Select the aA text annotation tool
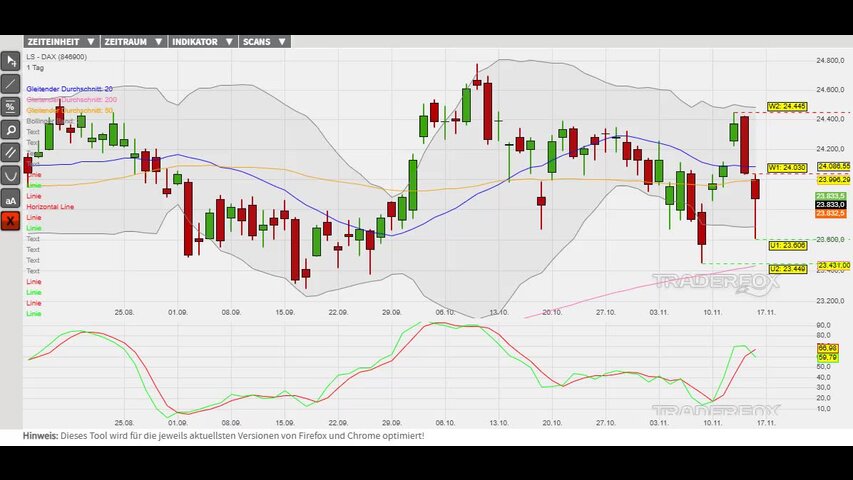 pyautogui.click(x=11, y=198)
